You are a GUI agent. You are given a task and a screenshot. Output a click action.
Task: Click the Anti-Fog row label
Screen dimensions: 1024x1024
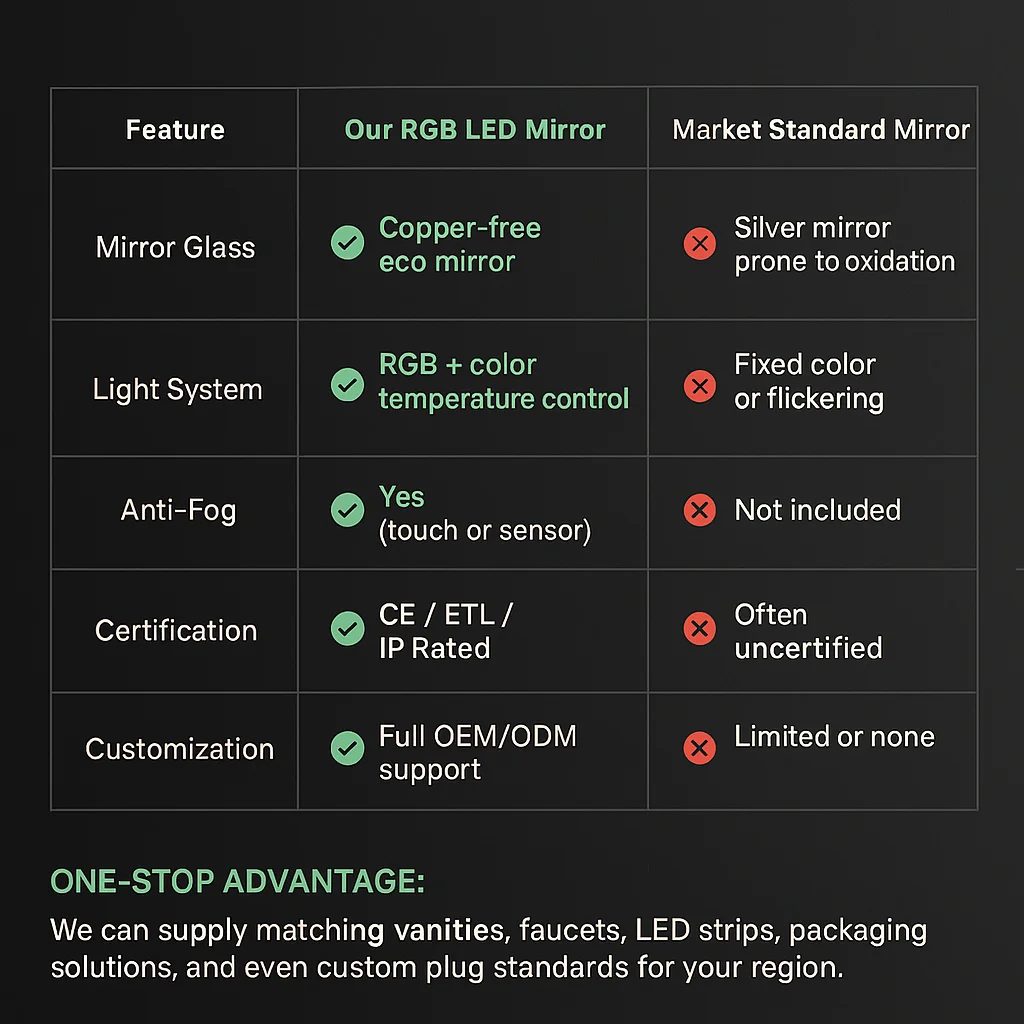click(178, 511)
